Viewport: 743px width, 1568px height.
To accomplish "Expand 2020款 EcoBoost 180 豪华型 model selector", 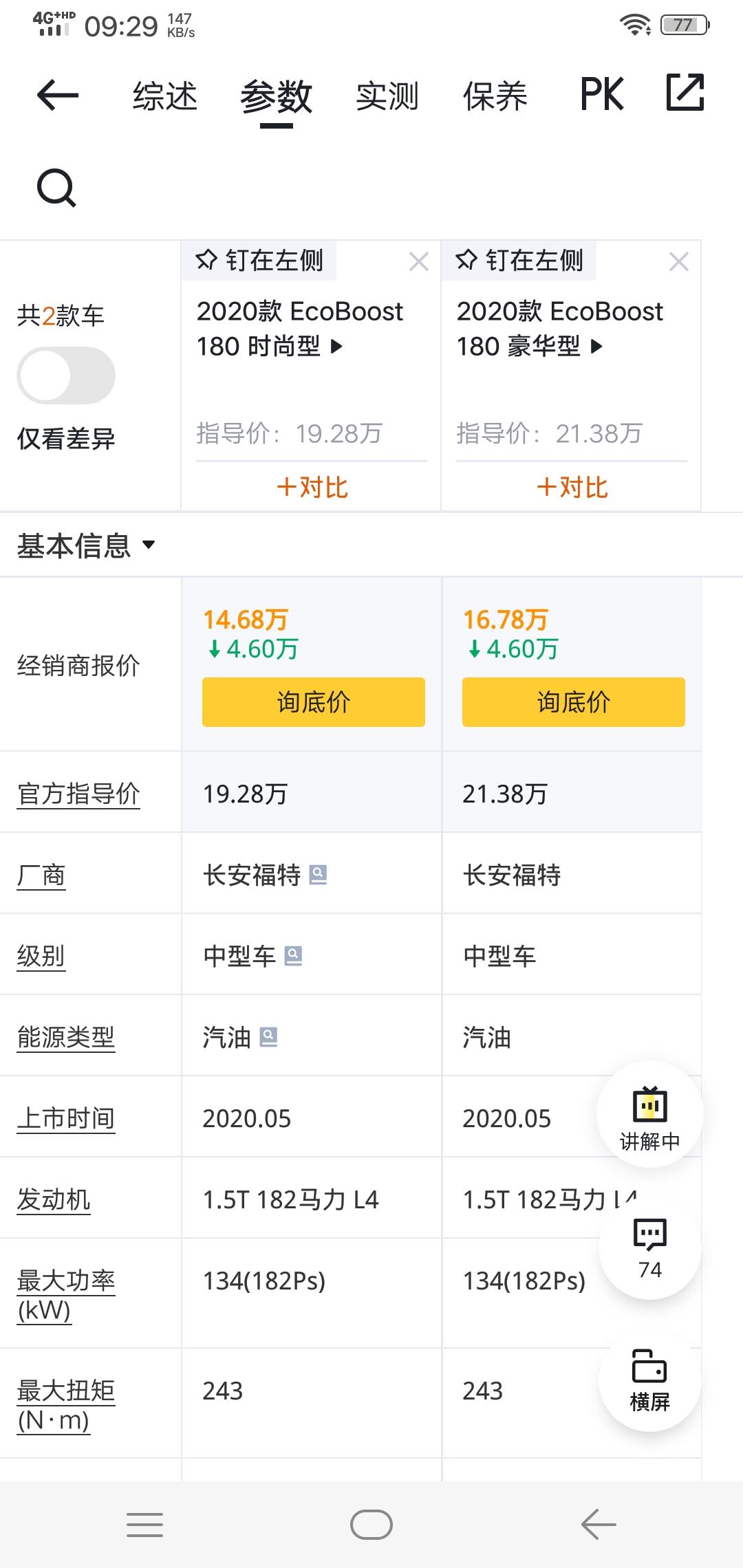I will pyautogui.click(x=560, y=329).
